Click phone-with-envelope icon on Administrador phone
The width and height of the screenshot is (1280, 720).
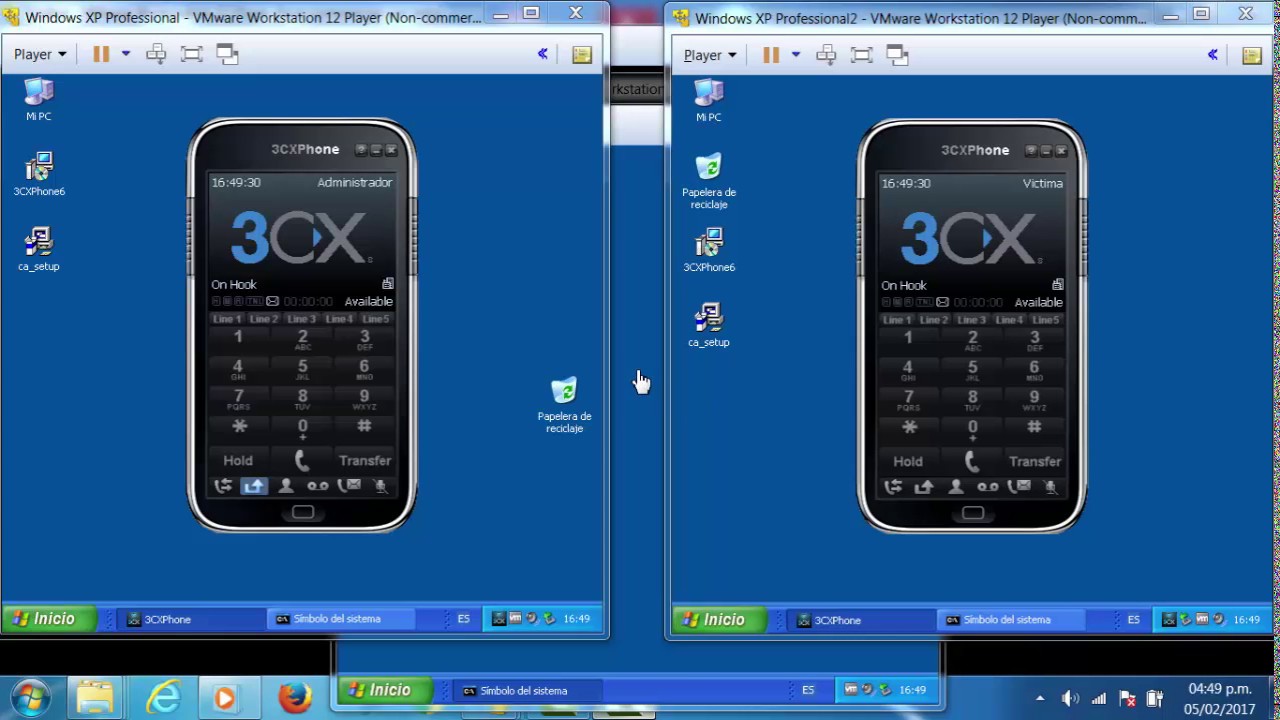click(349, 486)
